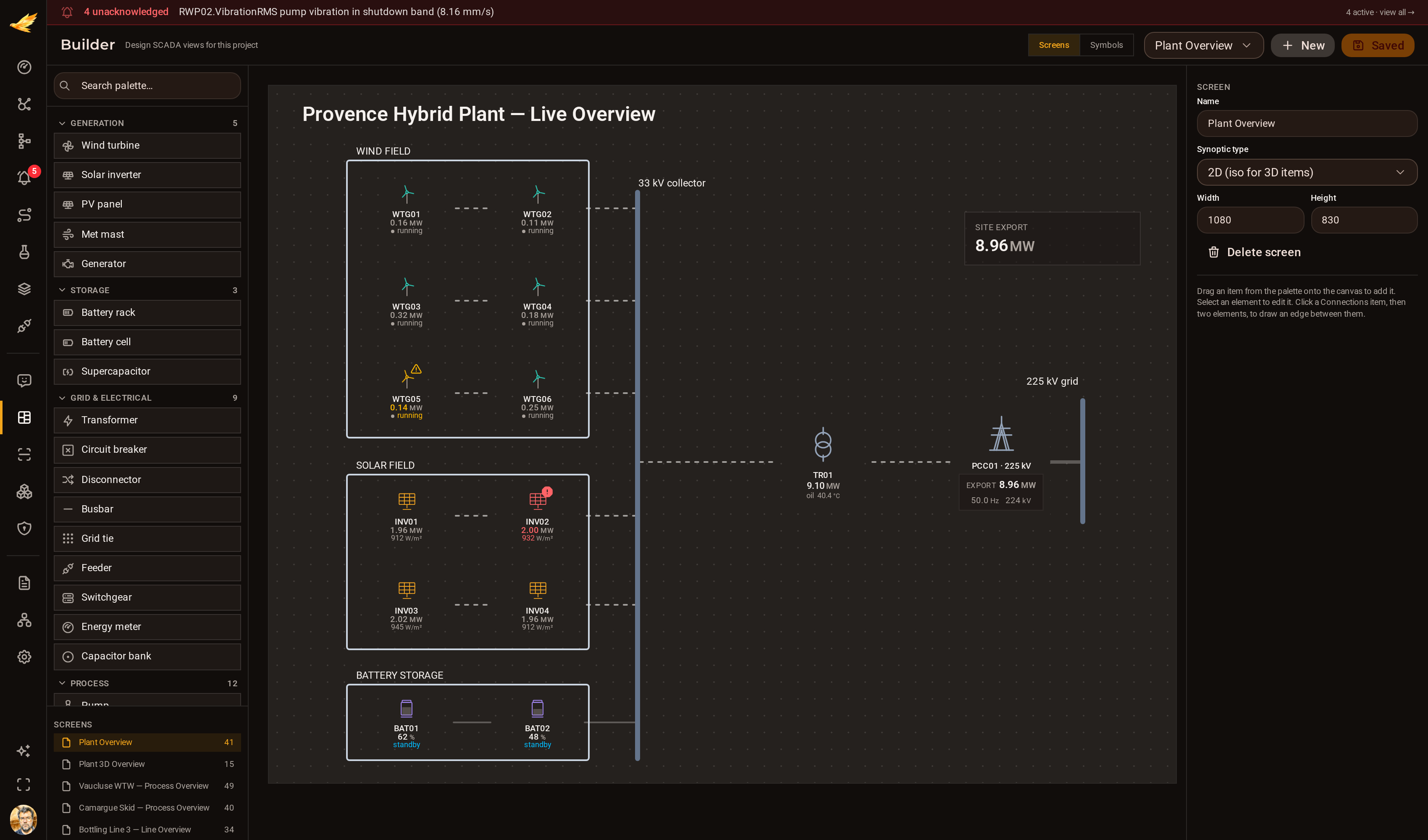Open the chat bubble icon in sidebar
This screenshot has width=1428, height=840.
click(x=24, y=381)
